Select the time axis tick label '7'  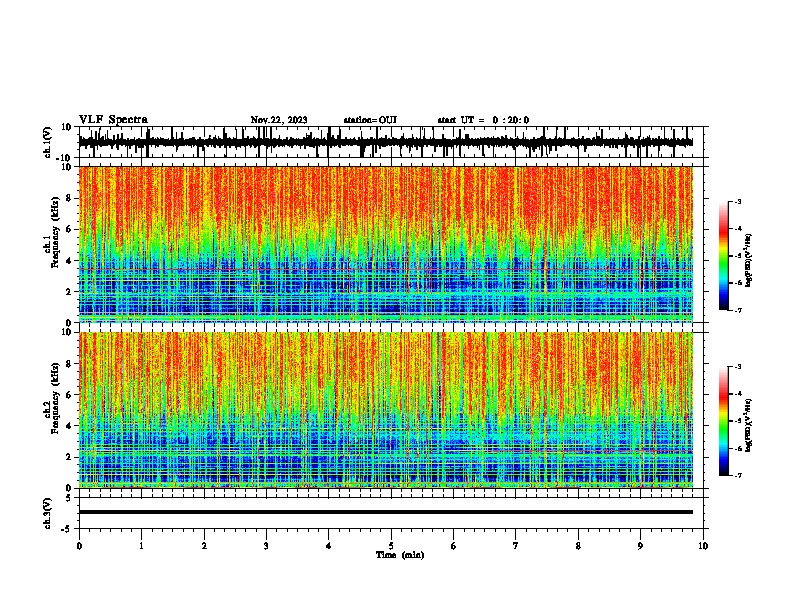516,546
